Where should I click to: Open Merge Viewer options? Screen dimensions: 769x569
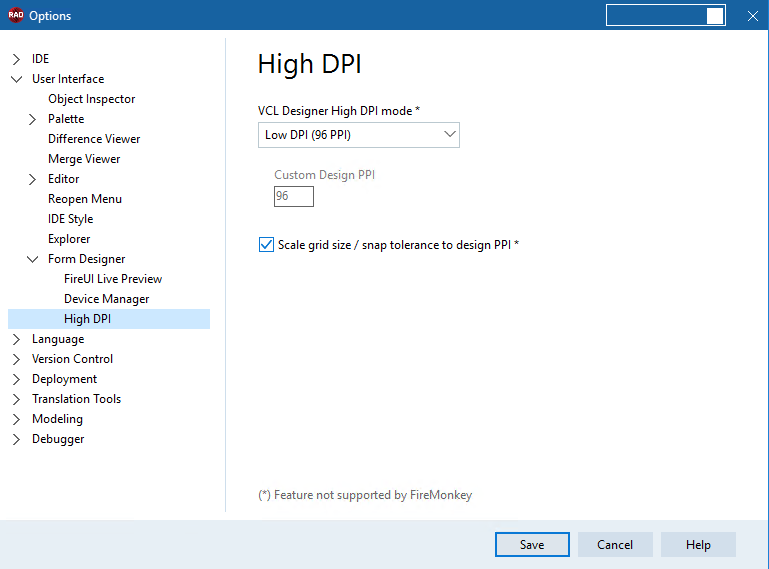(84, 159)
